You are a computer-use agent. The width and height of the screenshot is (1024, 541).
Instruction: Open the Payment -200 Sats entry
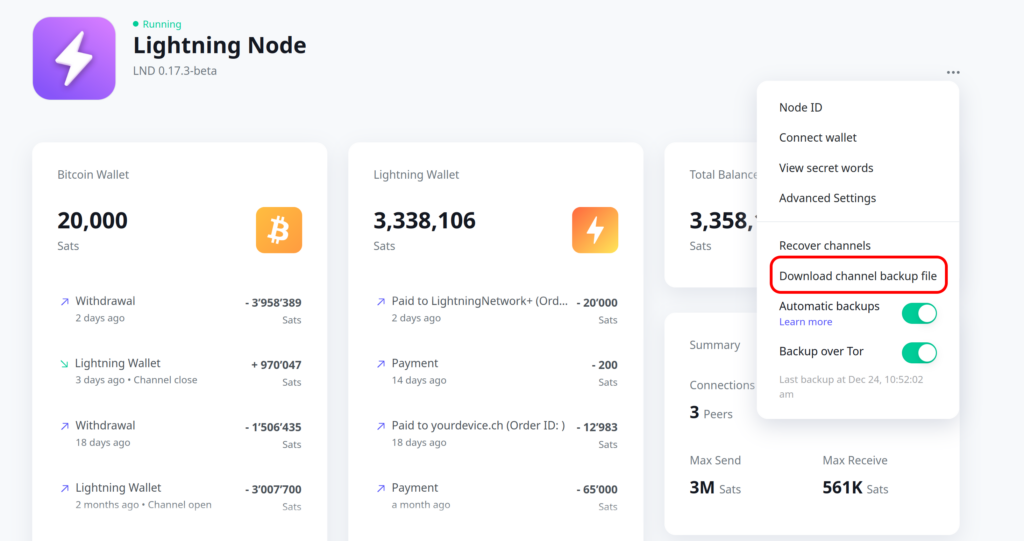(496, 372)
